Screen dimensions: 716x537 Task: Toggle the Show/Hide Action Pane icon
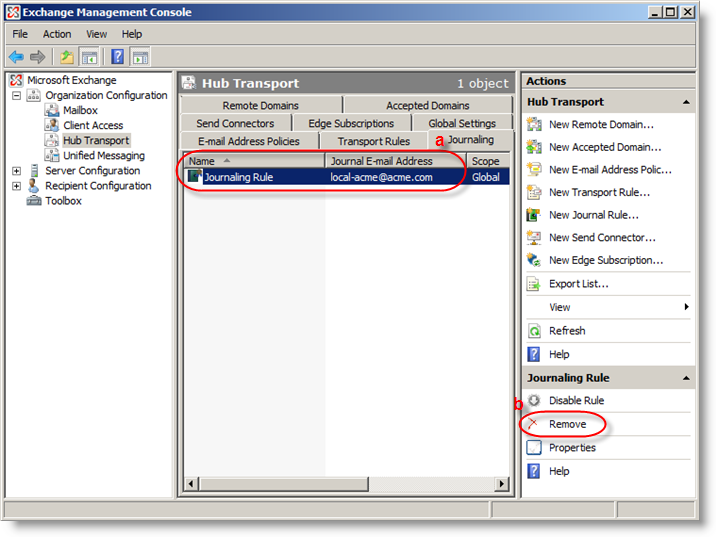pos(140,57)
